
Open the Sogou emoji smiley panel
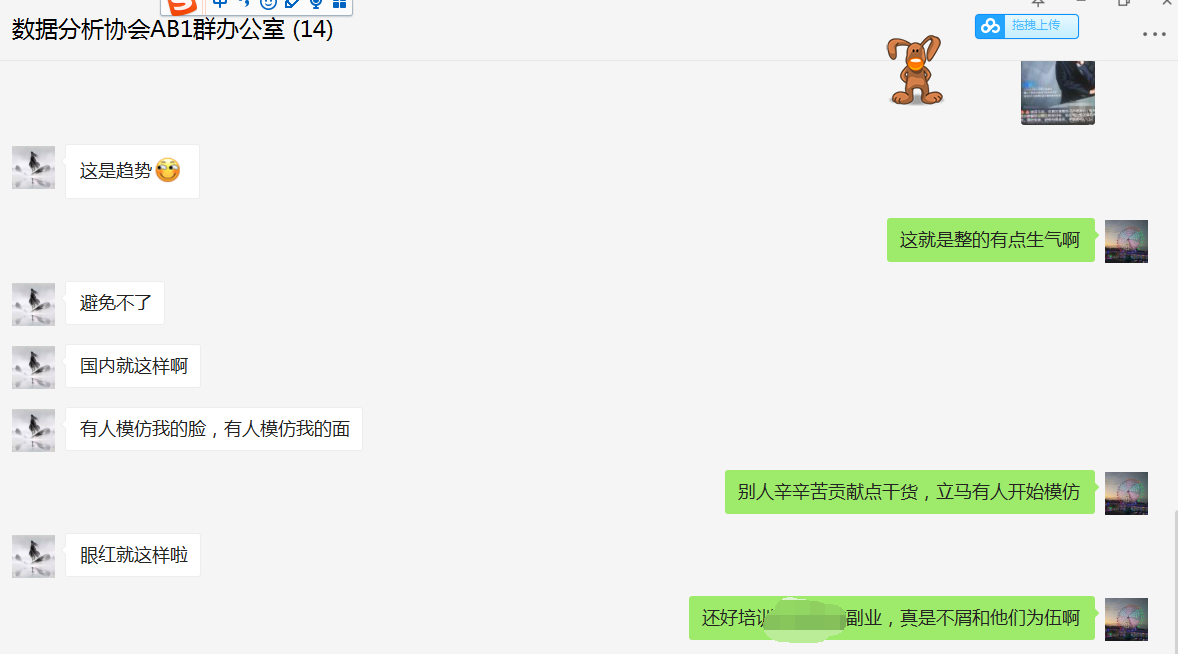pos(268,5)
